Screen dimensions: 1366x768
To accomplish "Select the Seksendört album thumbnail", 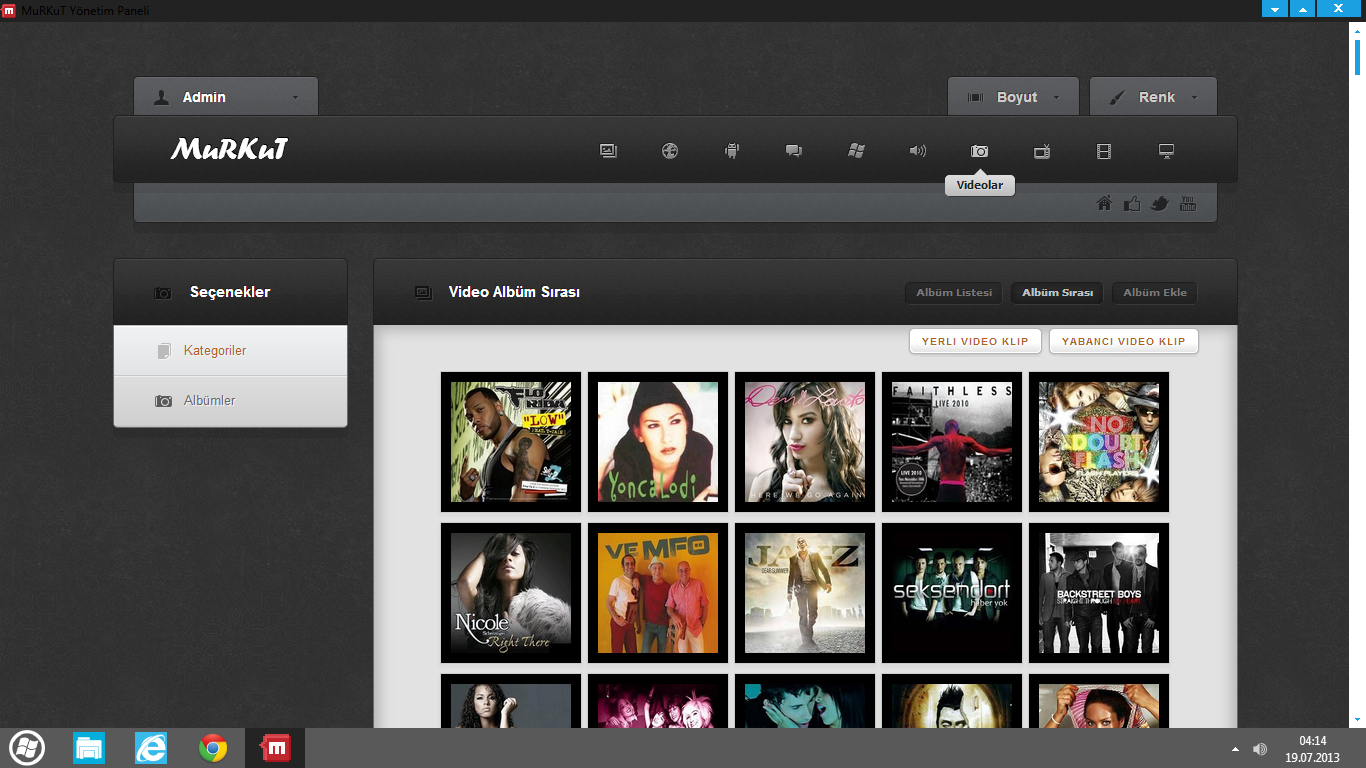I will pos(952,593).
